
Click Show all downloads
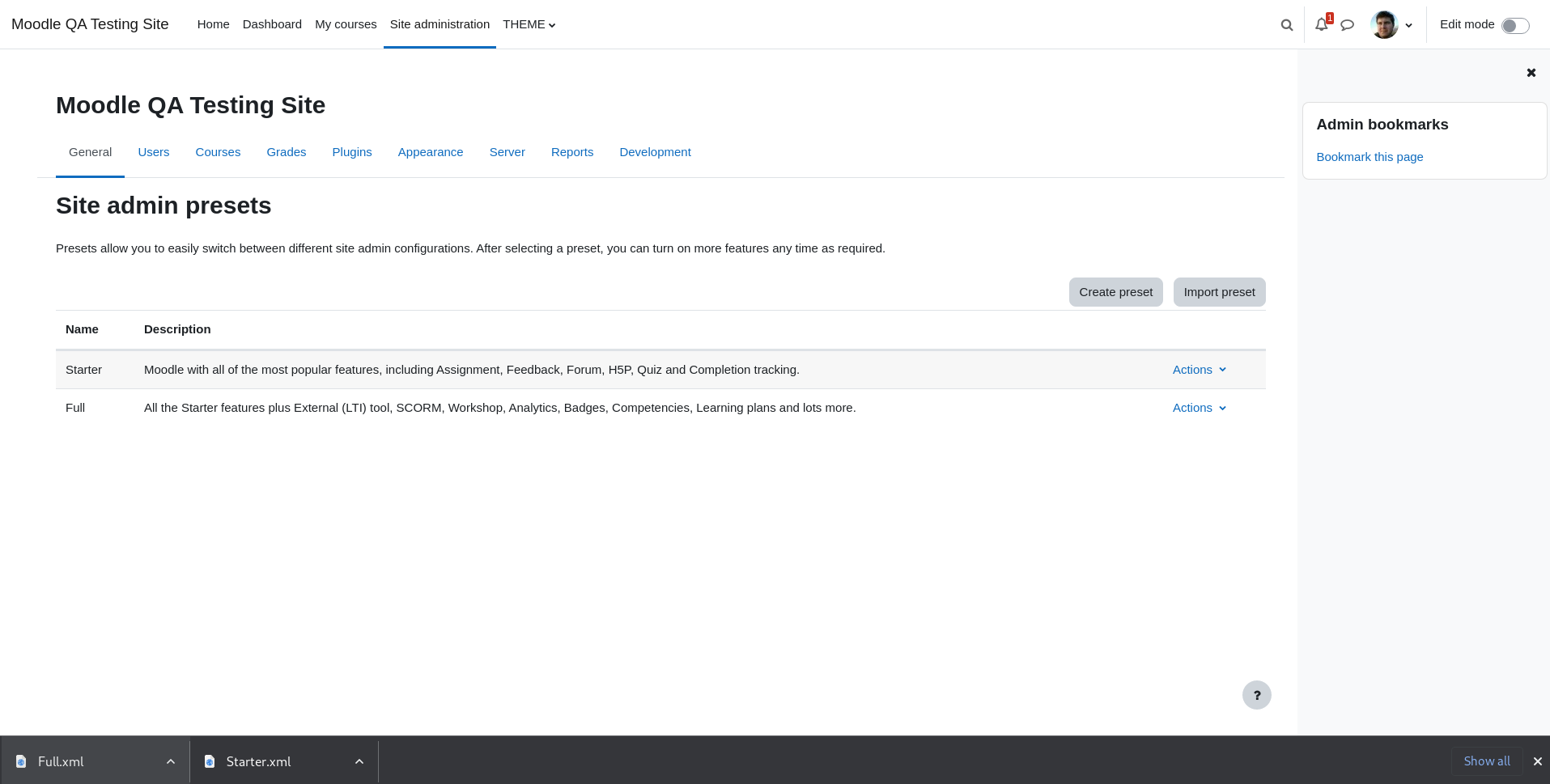[1487, 761]
